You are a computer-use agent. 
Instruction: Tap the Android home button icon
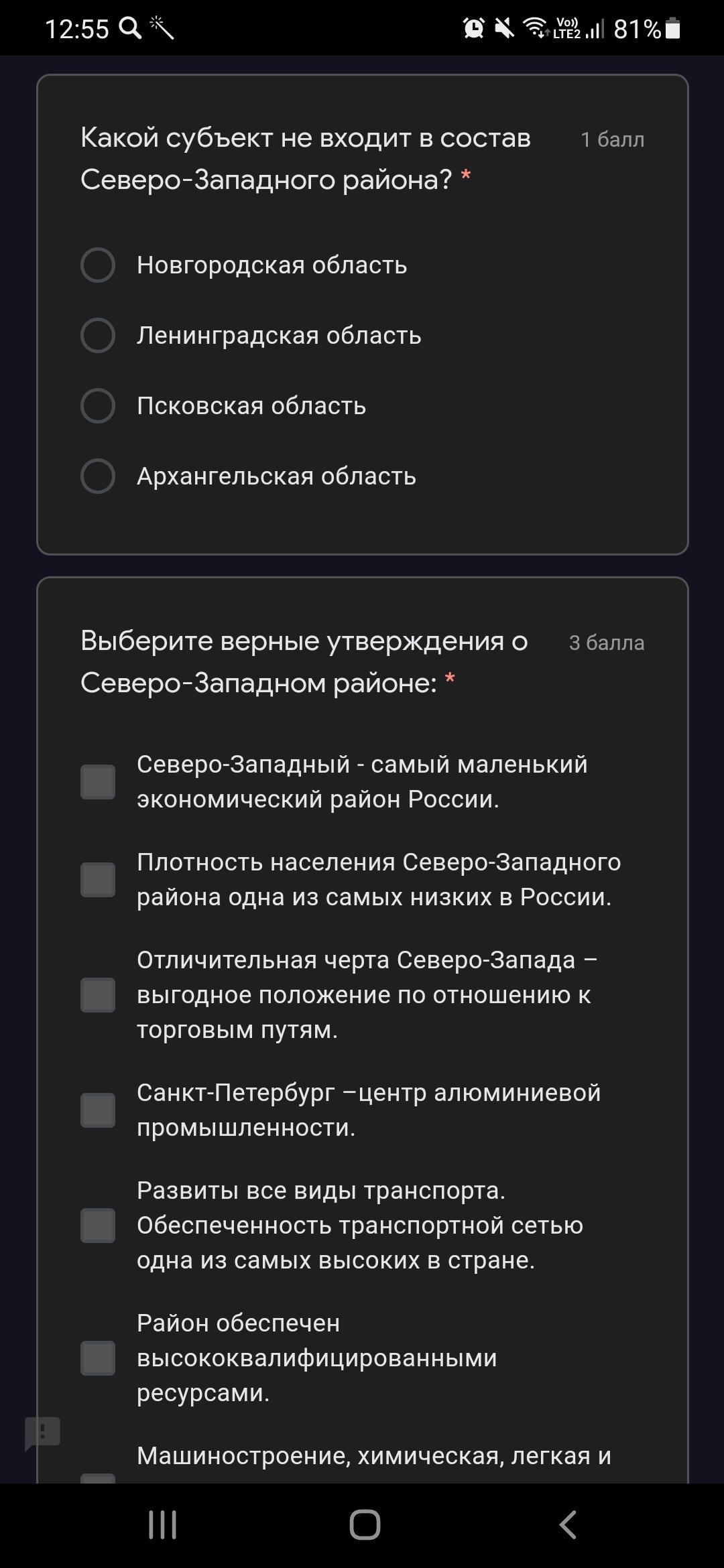365,1524
